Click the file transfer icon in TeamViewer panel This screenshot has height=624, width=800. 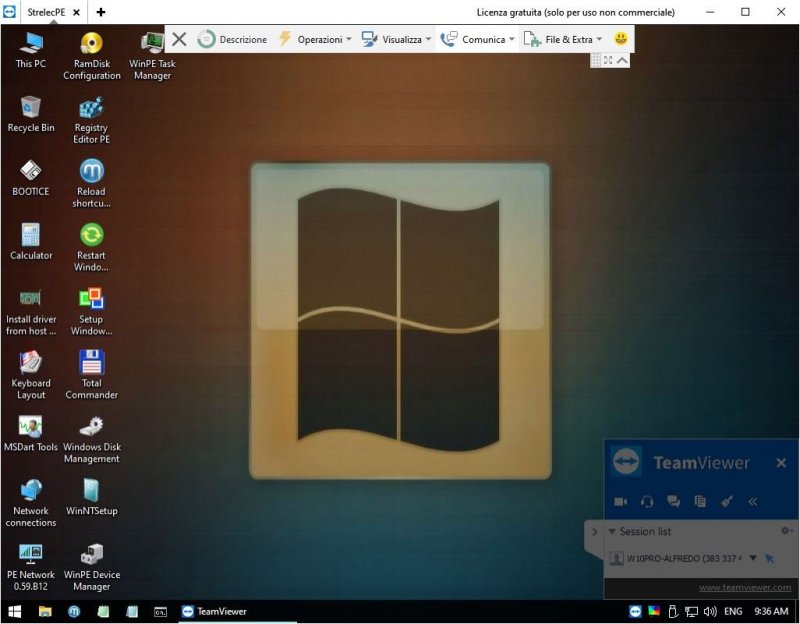(700, 501)
